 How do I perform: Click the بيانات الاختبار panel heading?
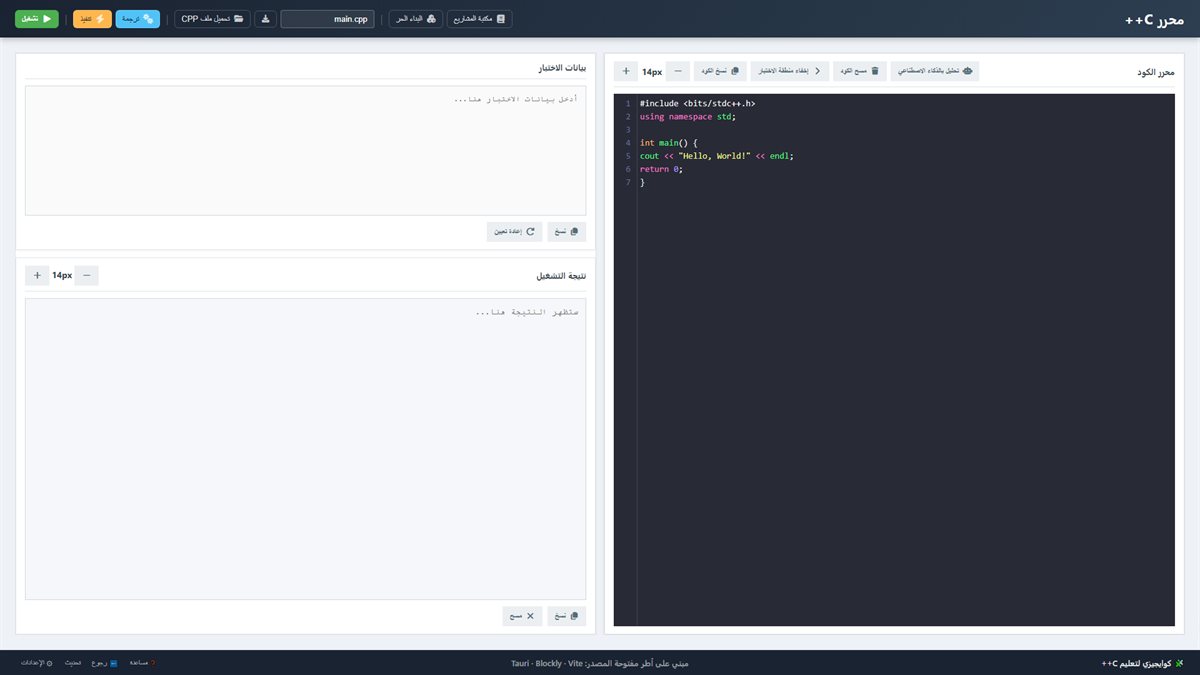click(x=562, y=68)
